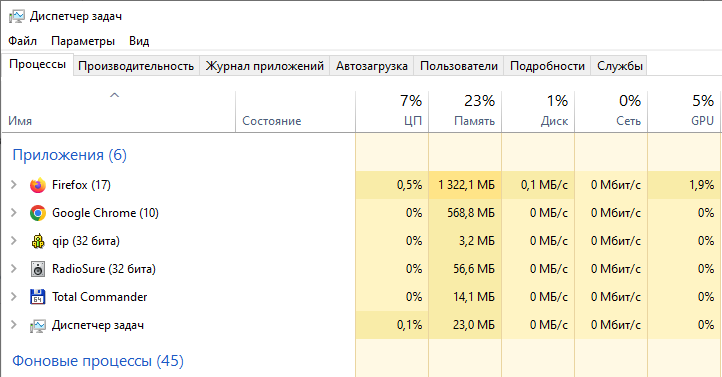
Task: Expand the Firefox (17) process group
Action: (14, 185)
